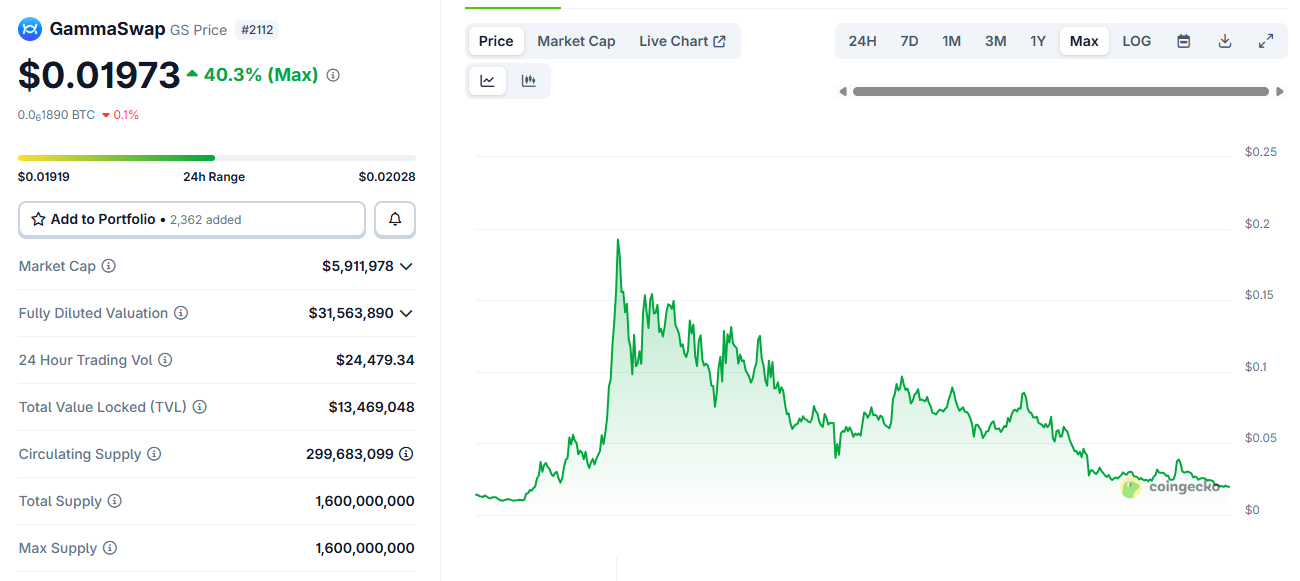
Task: Click the bell price alert icon
Action: pyautogui.click(x=395, y=219)
